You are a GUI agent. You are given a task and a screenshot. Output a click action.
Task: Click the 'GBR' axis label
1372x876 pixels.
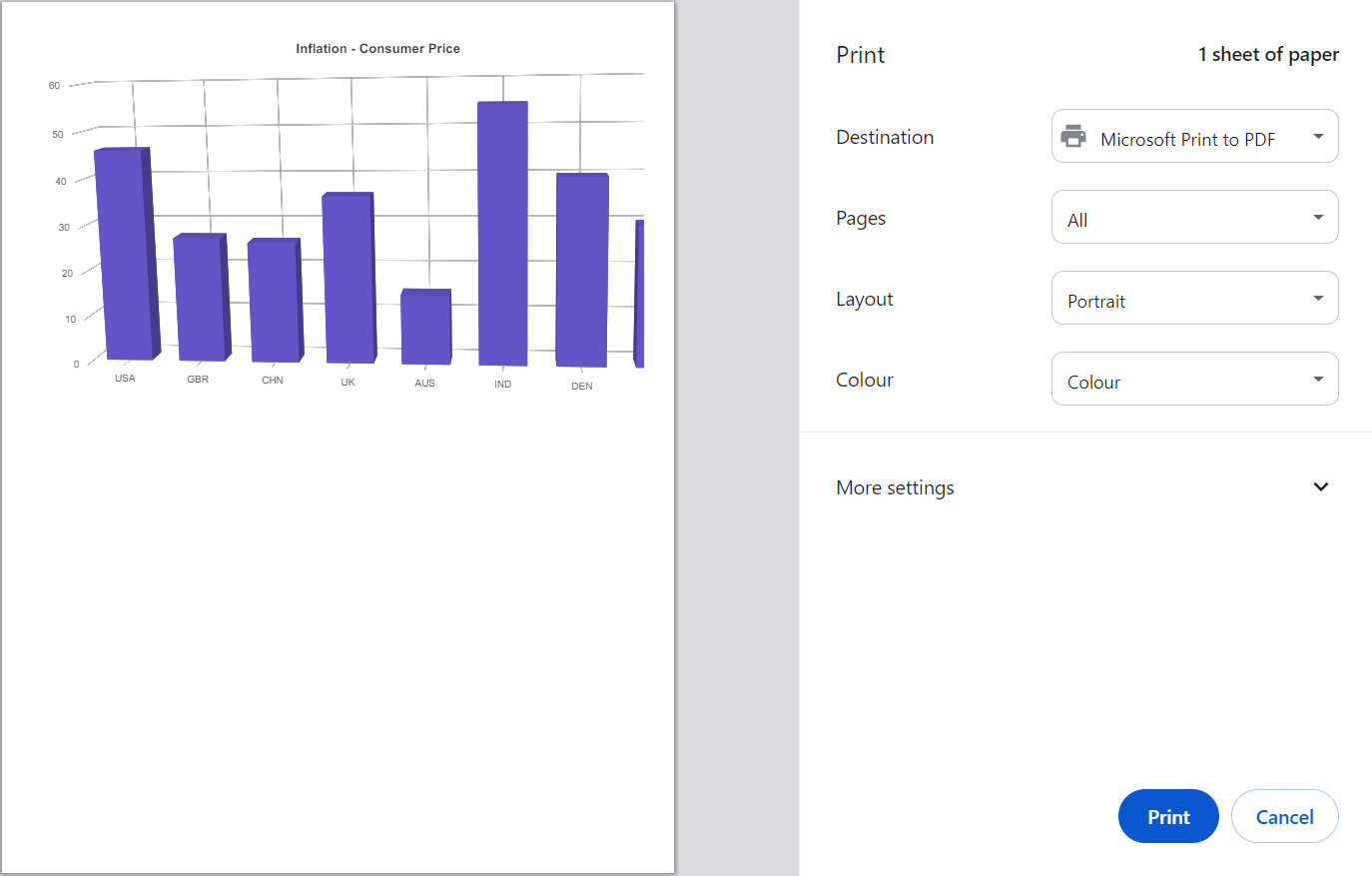coord(198,379)
